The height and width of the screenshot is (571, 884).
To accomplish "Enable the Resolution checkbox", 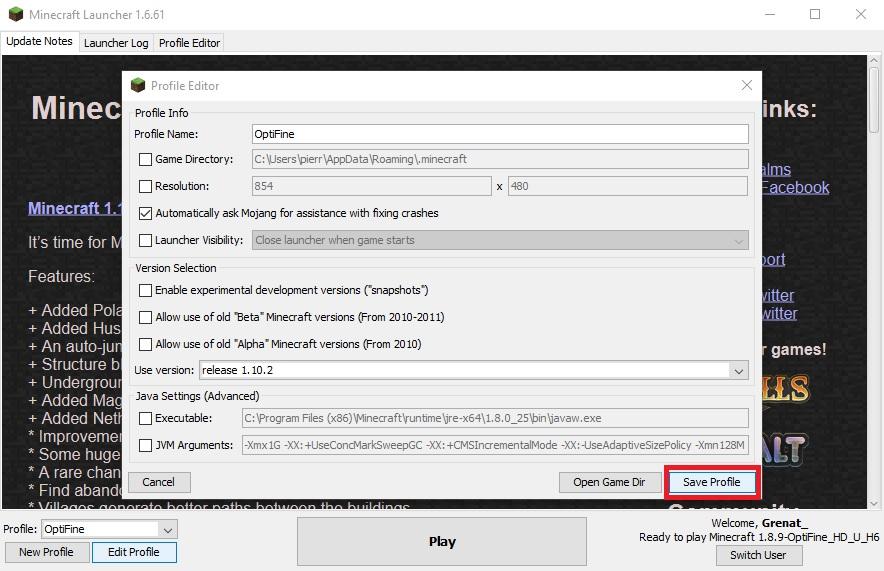I will 145,186.
